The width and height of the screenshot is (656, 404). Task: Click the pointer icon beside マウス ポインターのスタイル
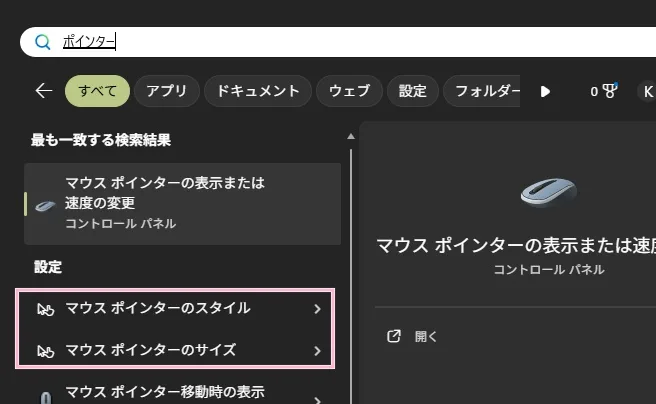coord(46,309)
